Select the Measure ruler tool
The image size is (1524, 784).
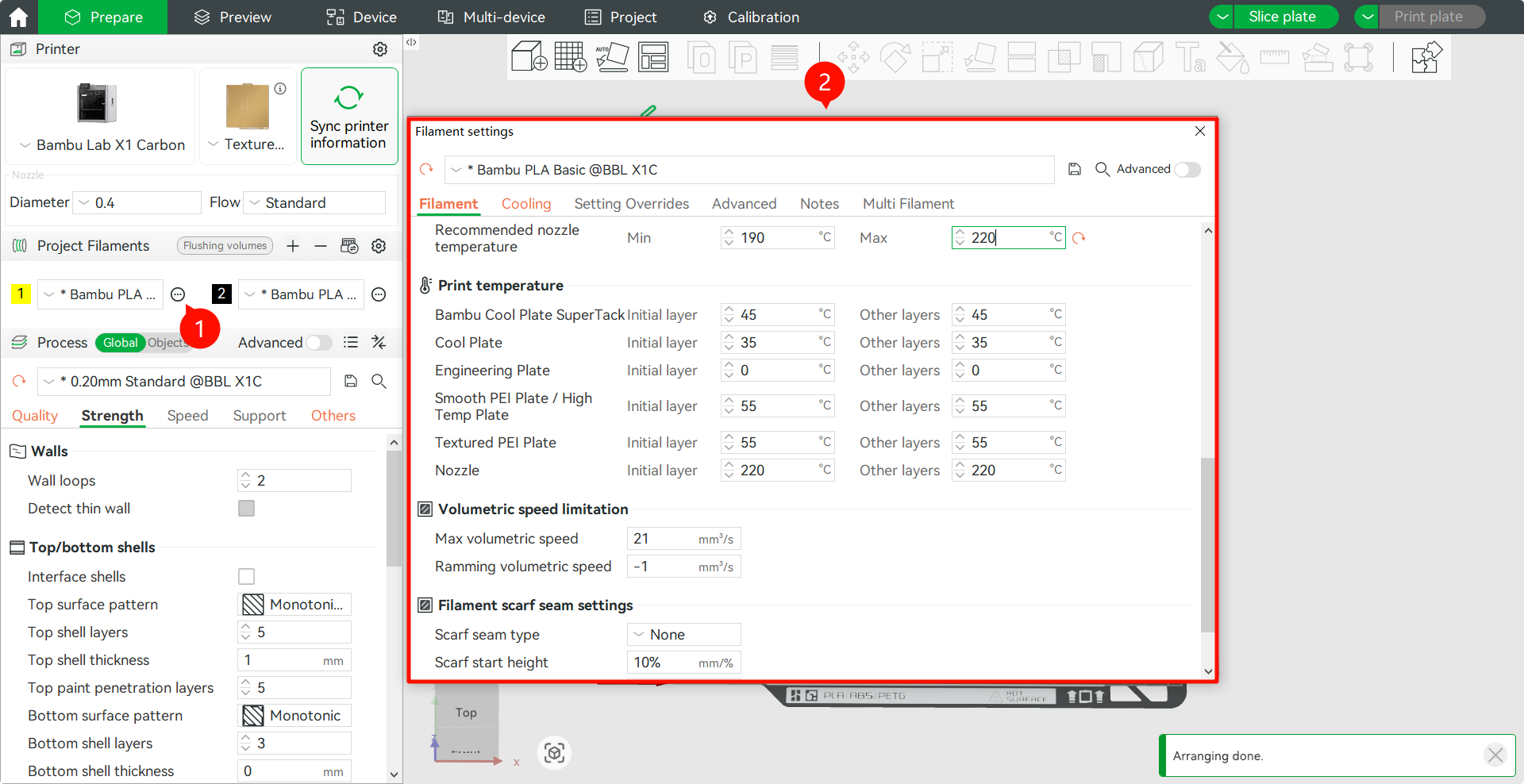coord(1275,57)
